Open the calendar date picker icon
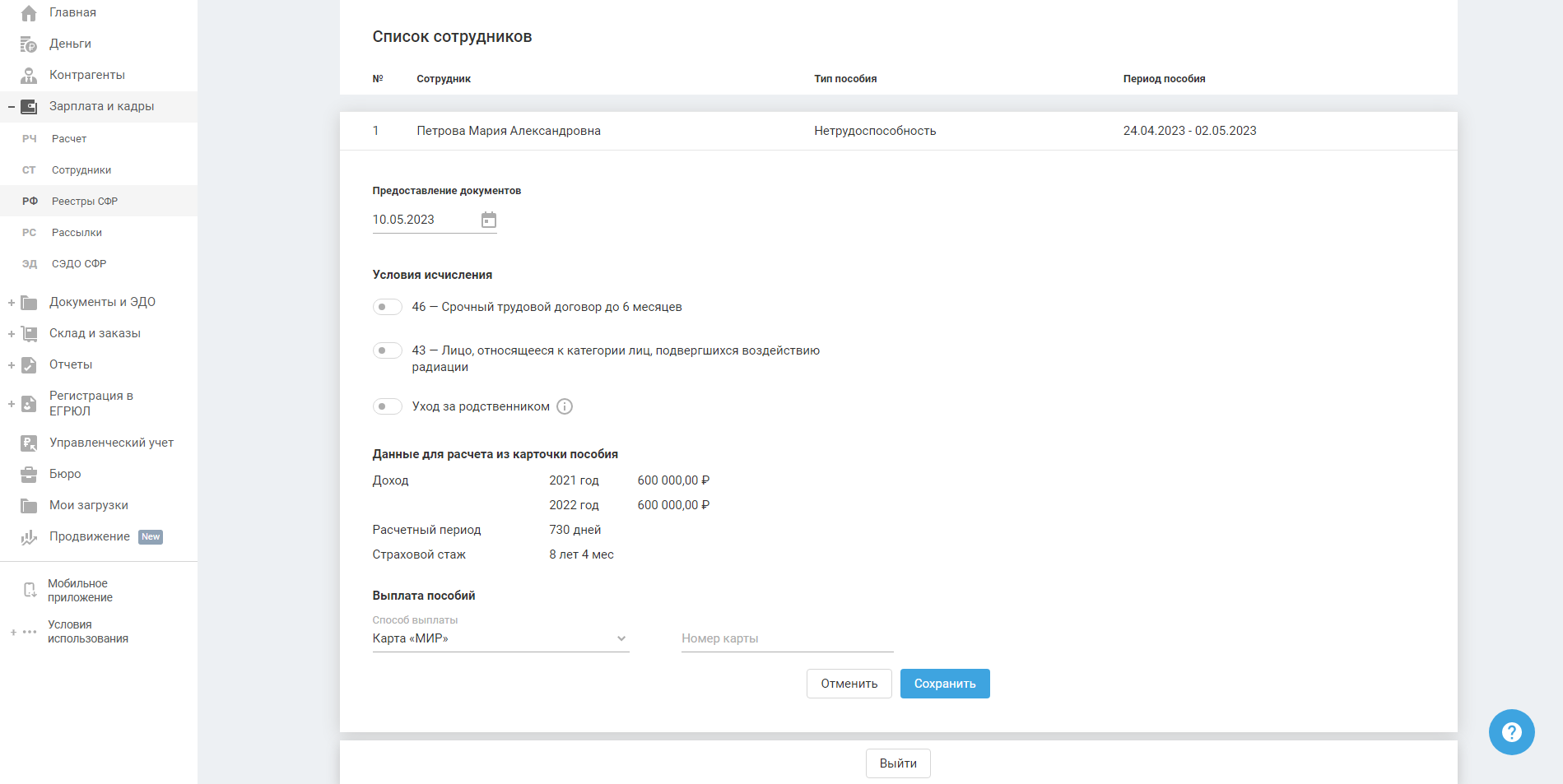Viewport: 1563px width, 784px height. tap(489, 220)
